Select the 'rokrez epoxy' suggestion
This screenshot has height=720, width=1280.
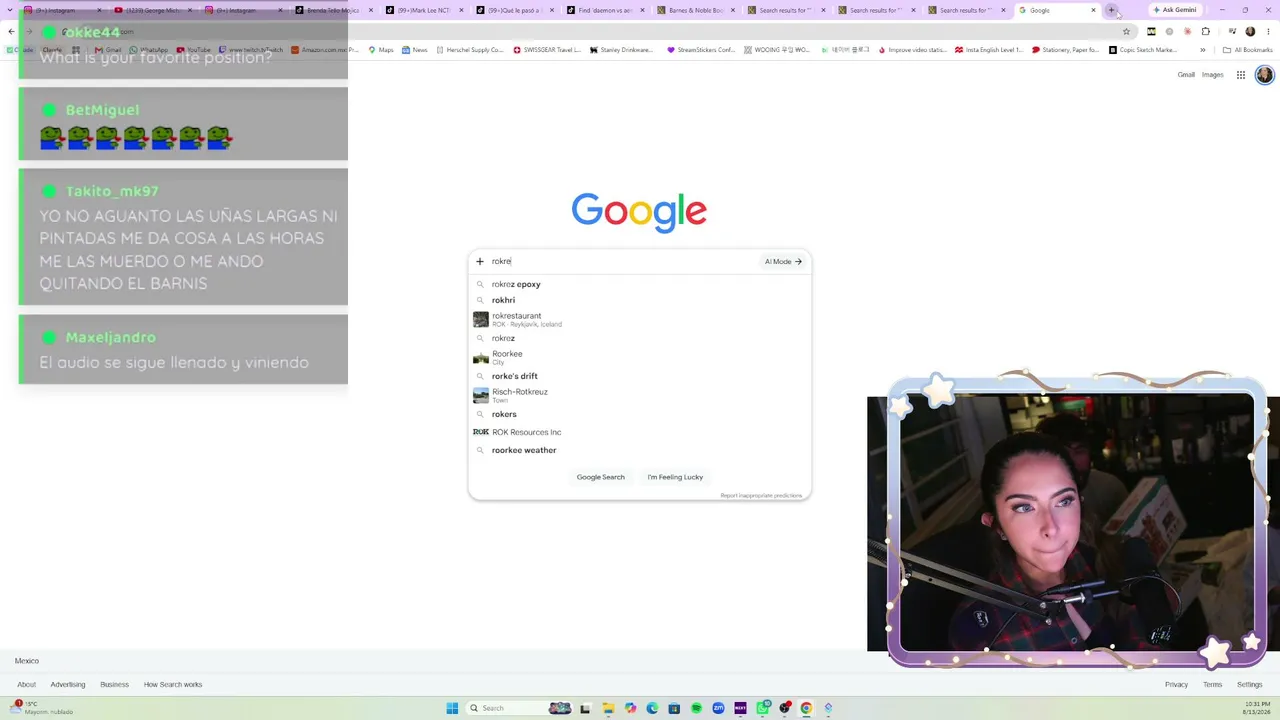pos(639,284)
